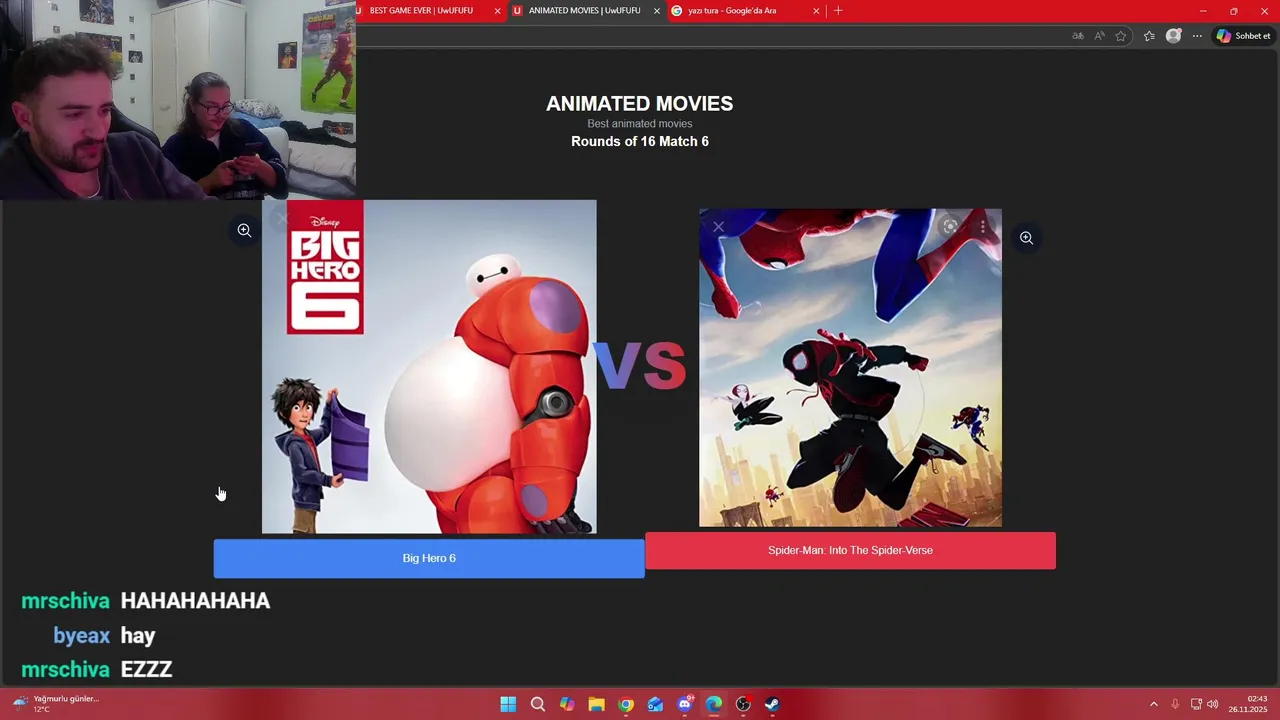Open Windows Start menu
The image size is (1280, 720).
[508, 704]
